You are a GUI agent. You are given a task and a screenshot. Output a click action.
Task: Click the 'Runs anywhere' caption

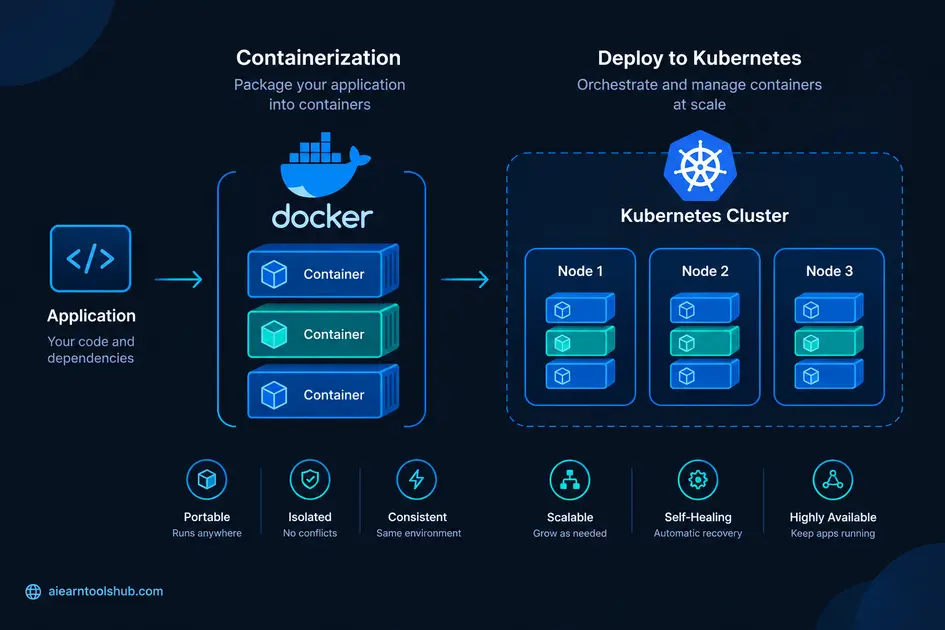pyautogui.click(x=207, y=533)
